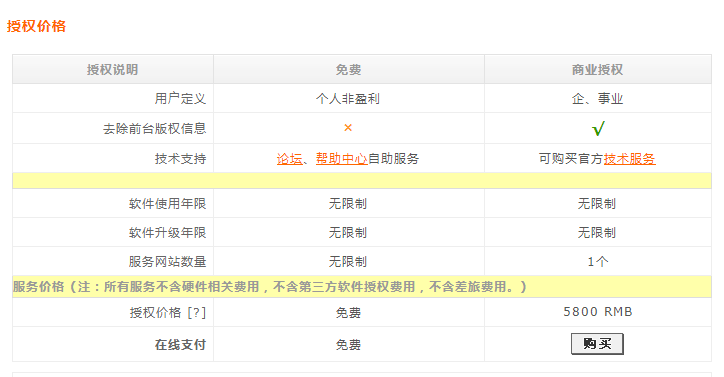The height and width of the screenshot is (377, 724).
Task: Select the 授权说明 column header
Action: coord(113,69)
